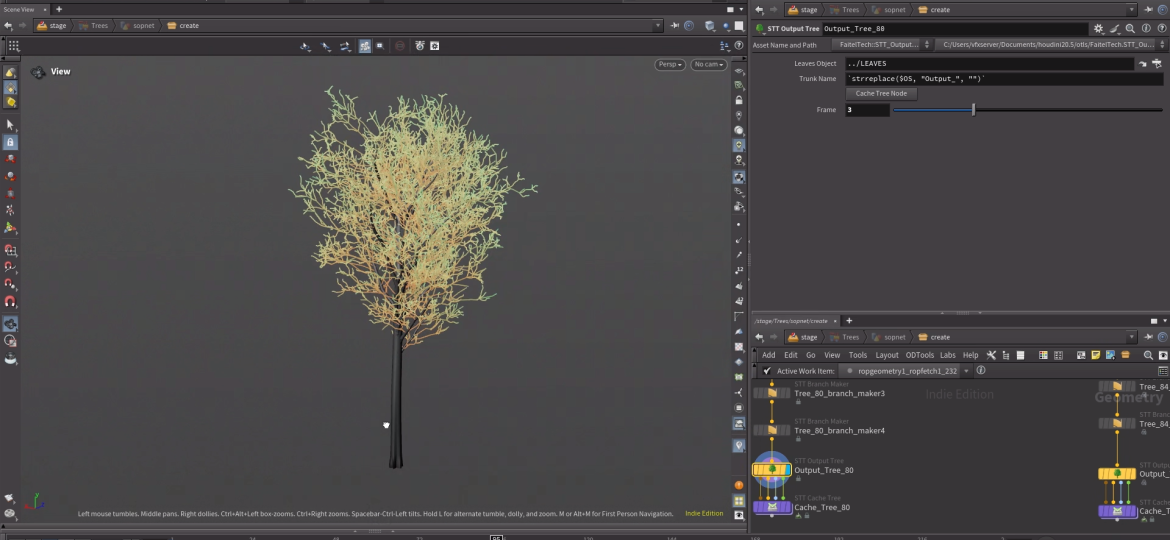Open the No cam camera dropdown
The image size is (1170, 540).
(708, 65)
